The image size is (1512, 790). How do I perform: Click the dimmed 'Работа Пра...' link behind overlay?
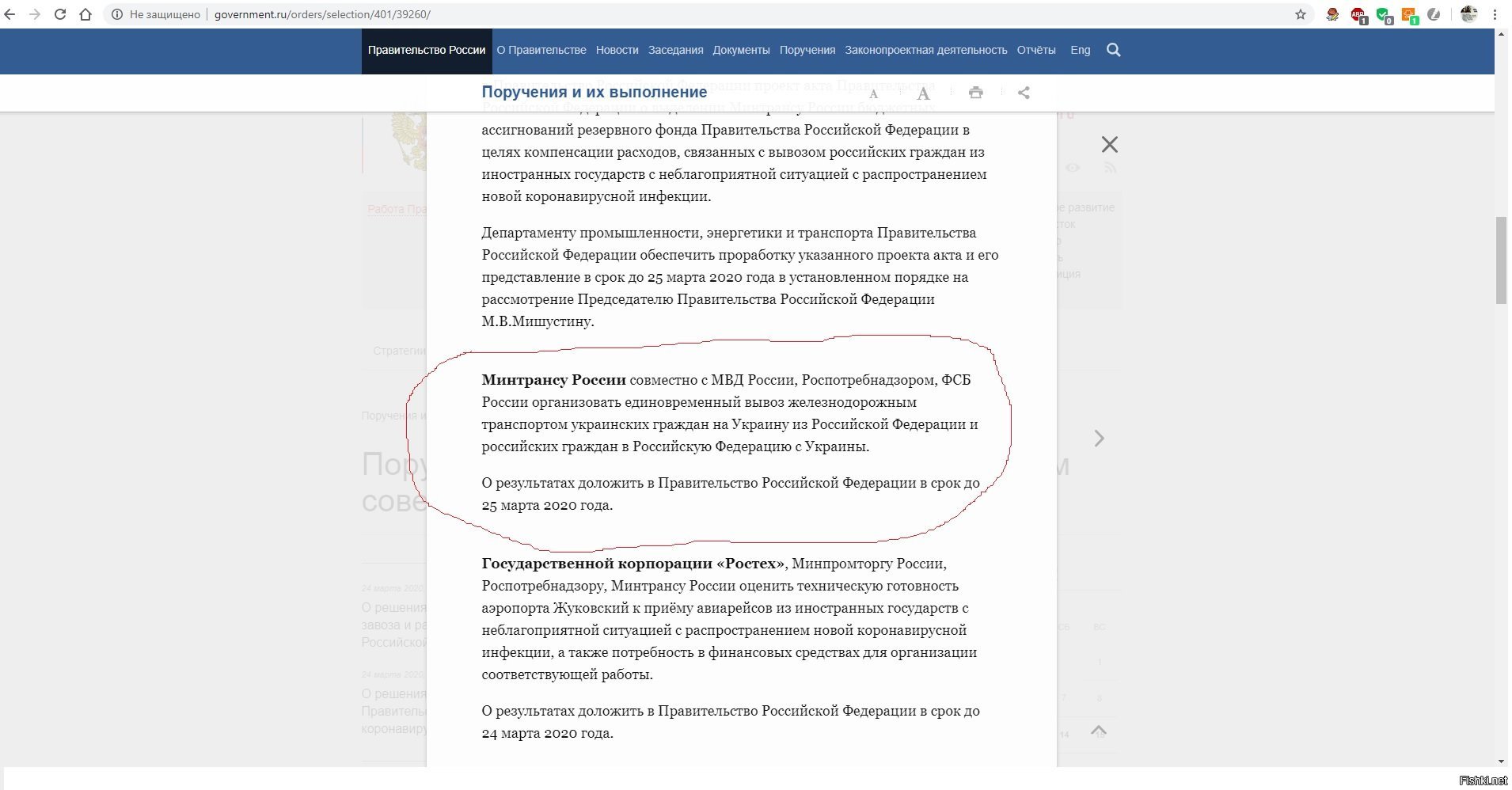point(396,209)
